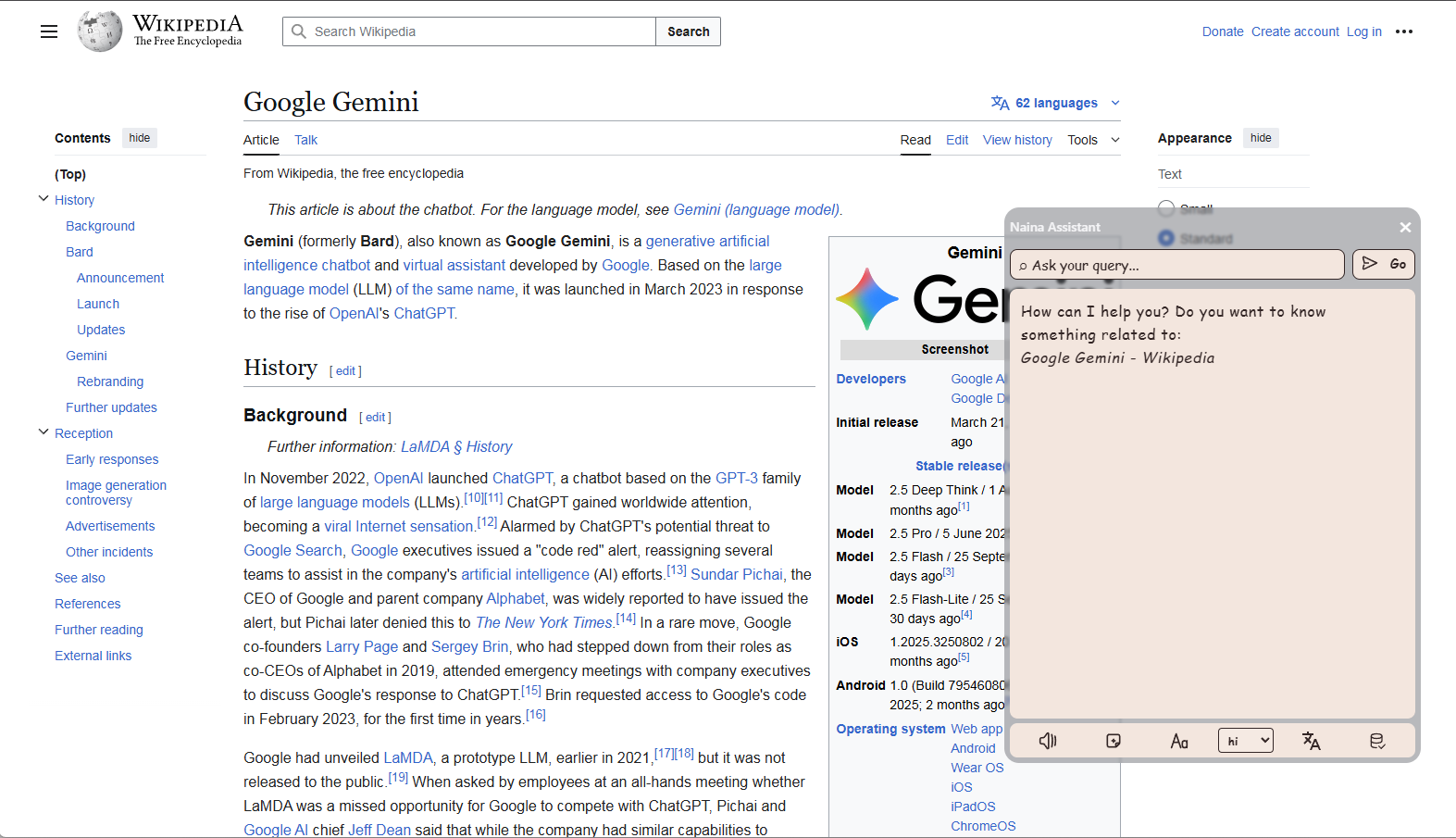Open the Developers infobox link

(871, 379)
